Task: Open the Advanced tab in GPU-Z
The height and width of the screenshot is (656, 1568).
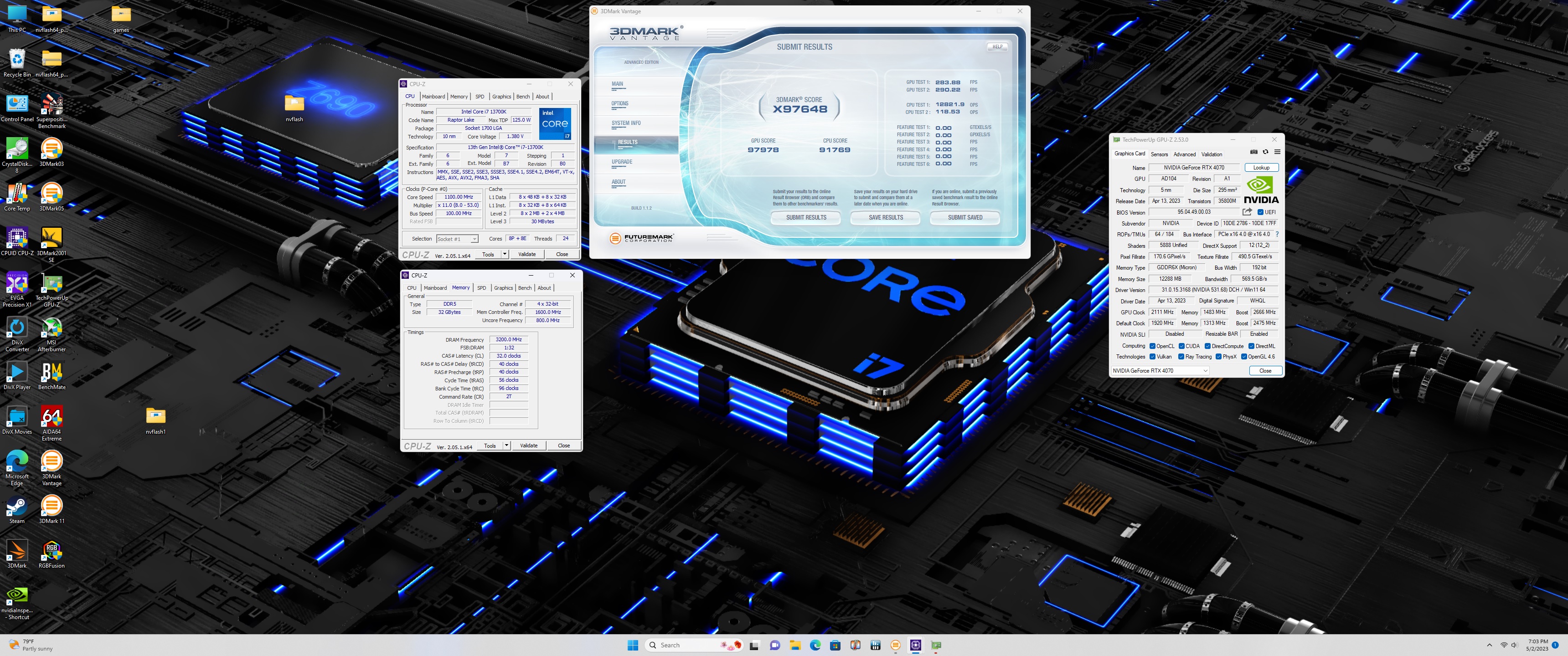Action: (1185, 154)
